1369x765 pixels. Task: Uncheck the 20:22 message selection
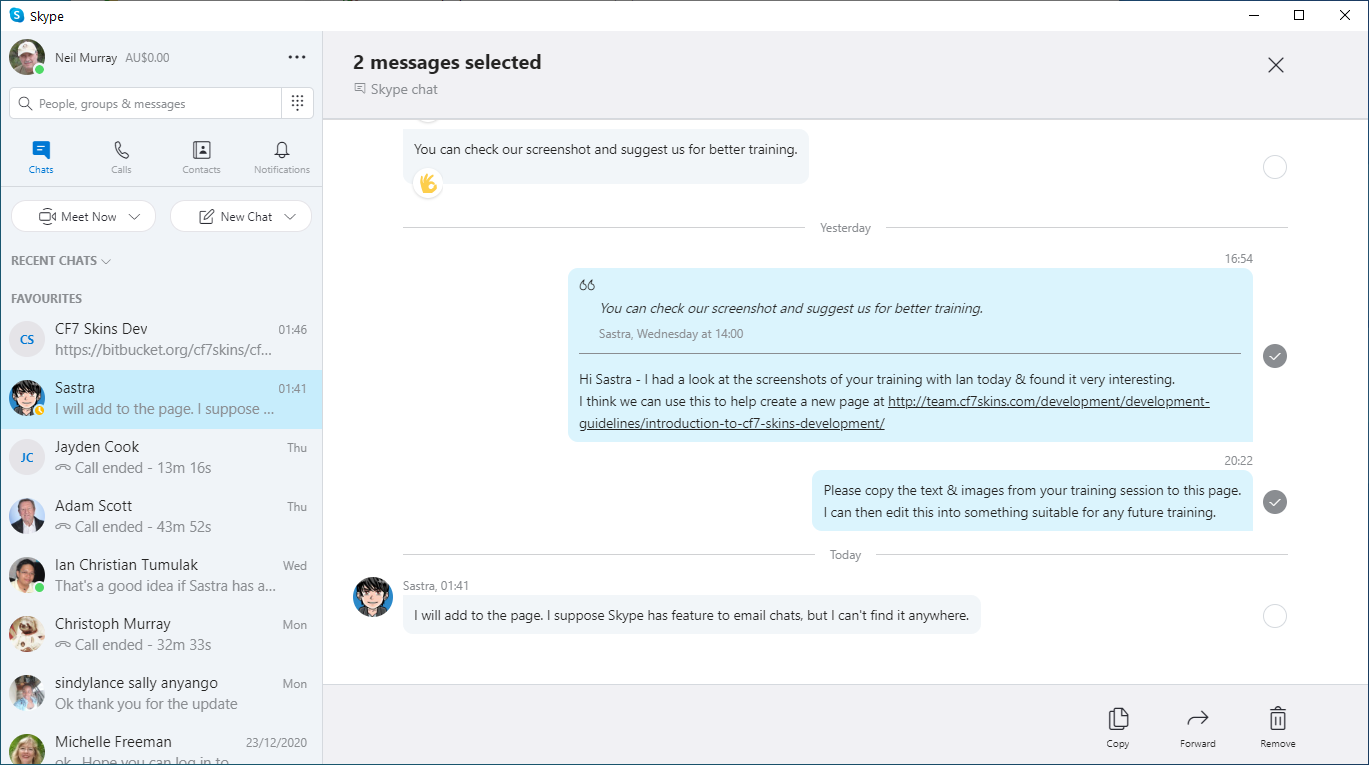[1274, 501]
